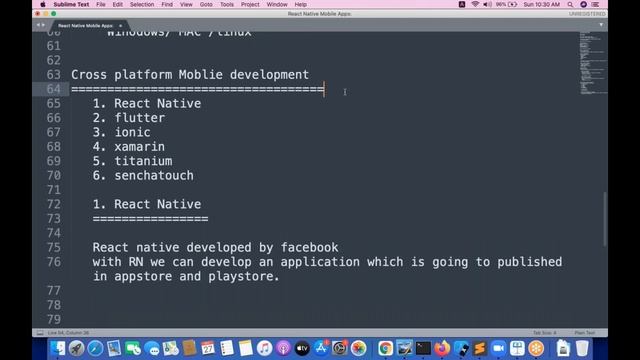Open the Sublime Text application menu

click(x=71, y=4)
